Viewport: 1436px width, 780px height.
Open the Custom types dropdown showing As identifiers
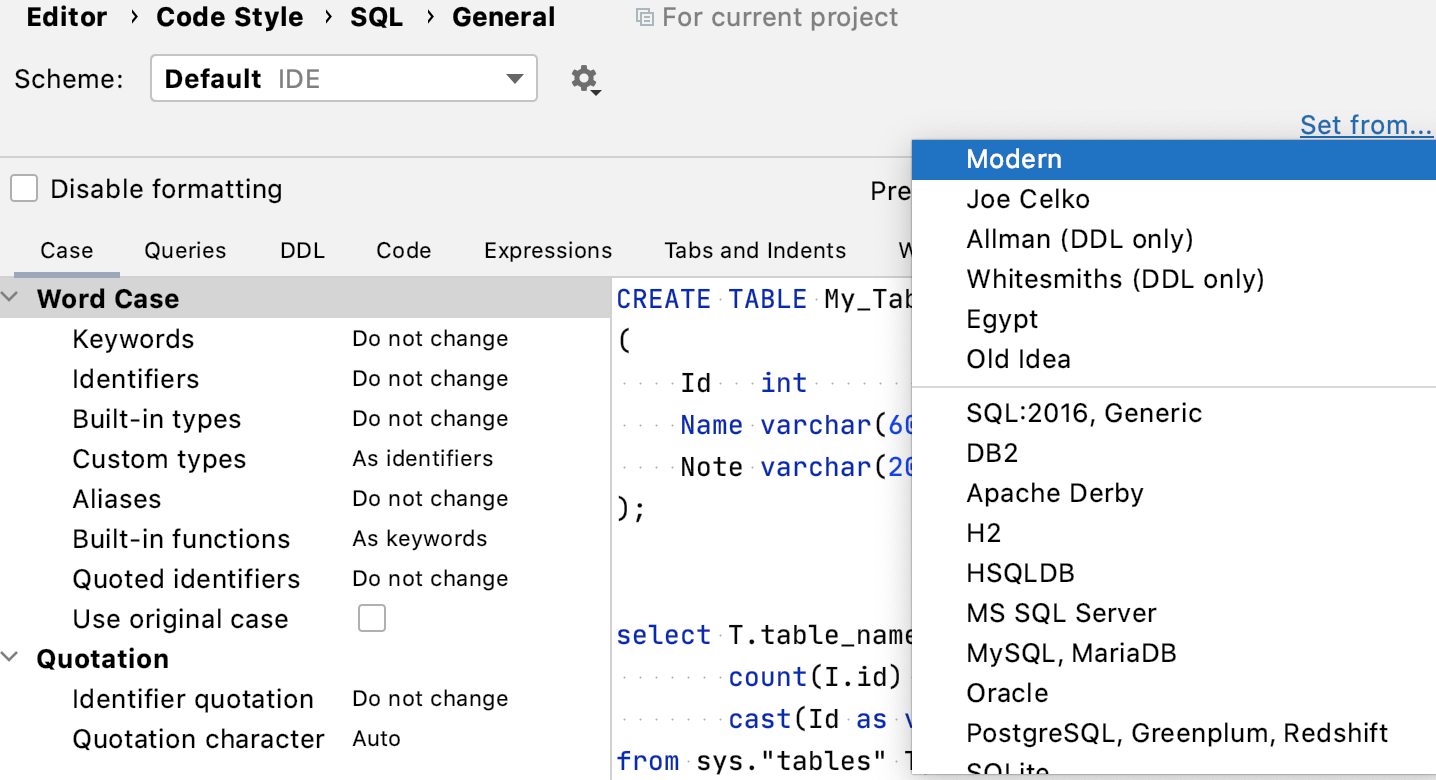click(422, 458)
